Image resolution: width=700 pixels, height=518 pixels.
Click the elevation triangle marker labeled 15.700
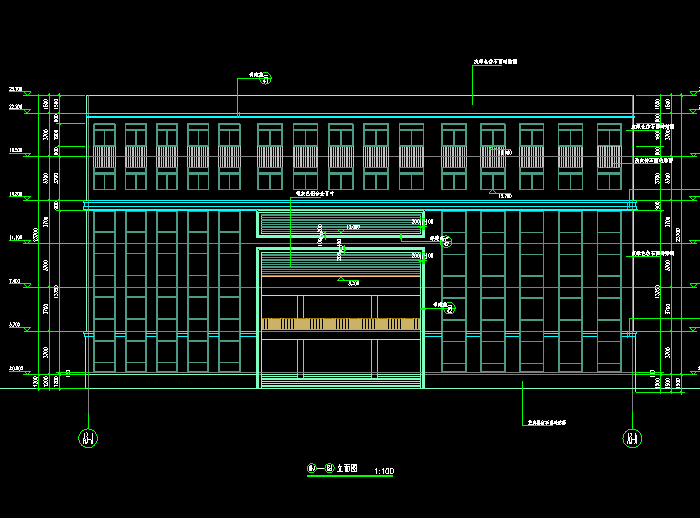point(490,192)
